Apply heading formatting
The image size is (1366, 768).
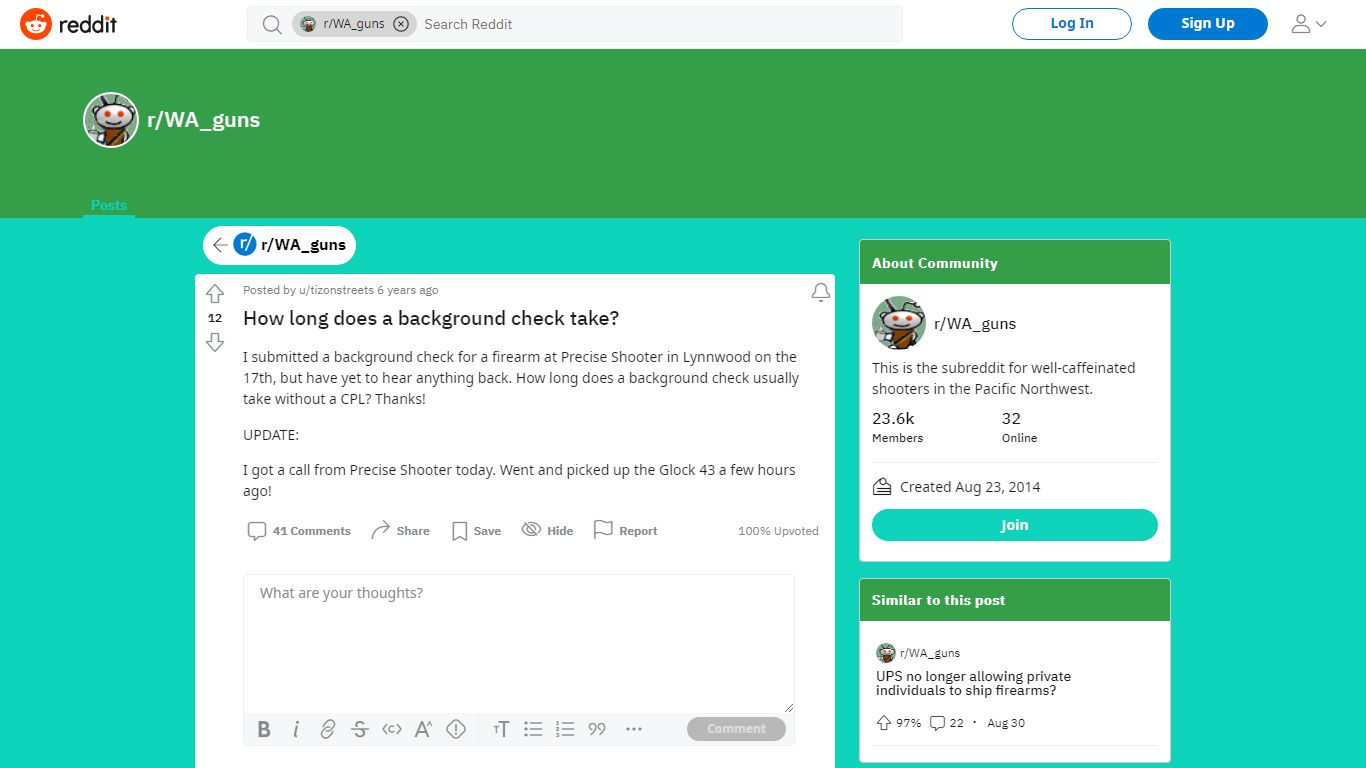point(501,729)
